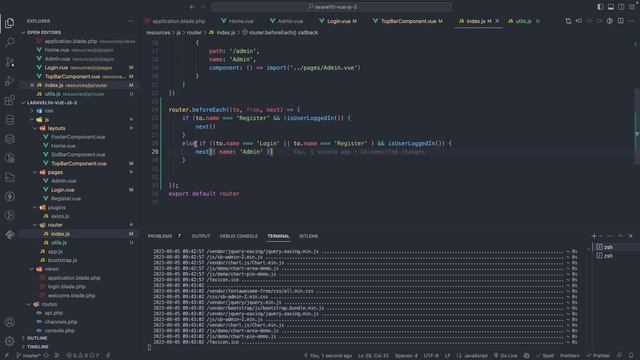The width and height of the screenshot is (640, 360).
Task: Toggle the Primary Side Bar layout
Action: pyautogui.click(x=600, y=7)
